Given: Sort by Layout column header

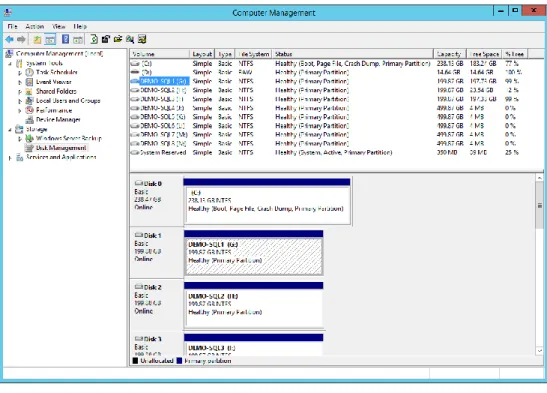Looking at the screenshot, I should [x=202, y=54].
